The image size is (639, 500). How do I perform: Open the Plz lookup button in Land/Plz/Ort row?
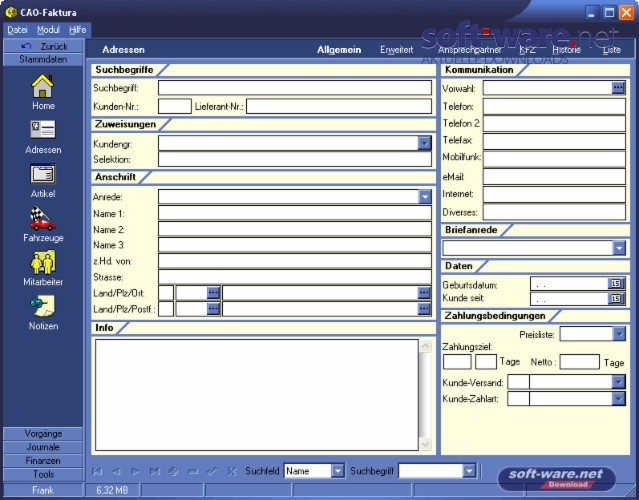tap(213, 293)
